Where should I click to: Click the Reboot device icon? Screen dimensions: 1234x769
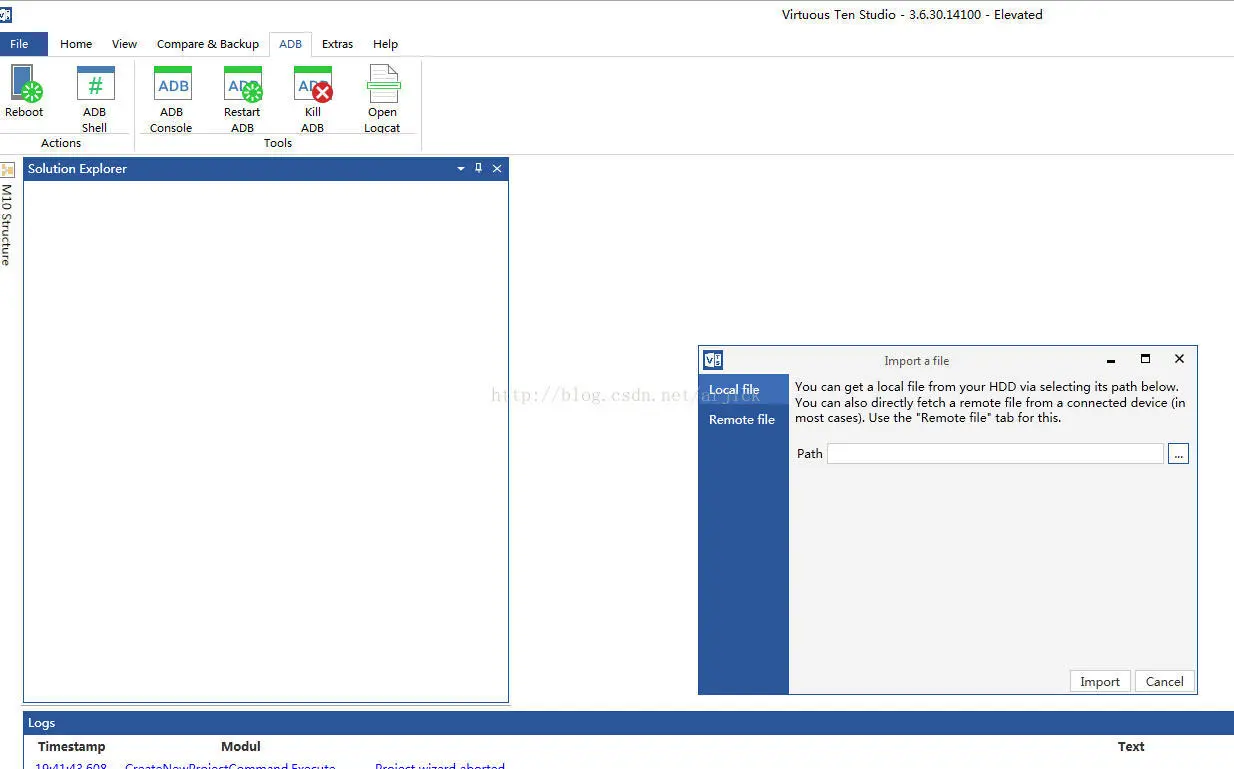pyautogui.click(x=24, y=92)
